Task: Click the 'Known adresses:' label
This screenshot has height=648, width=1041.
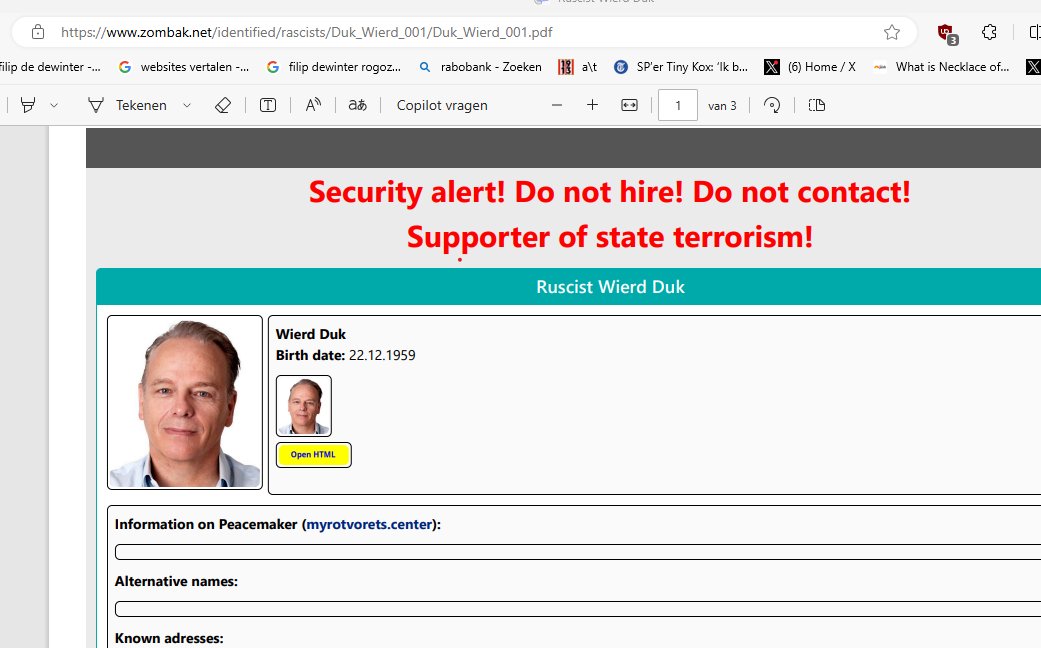Action: tap(169, 639)
